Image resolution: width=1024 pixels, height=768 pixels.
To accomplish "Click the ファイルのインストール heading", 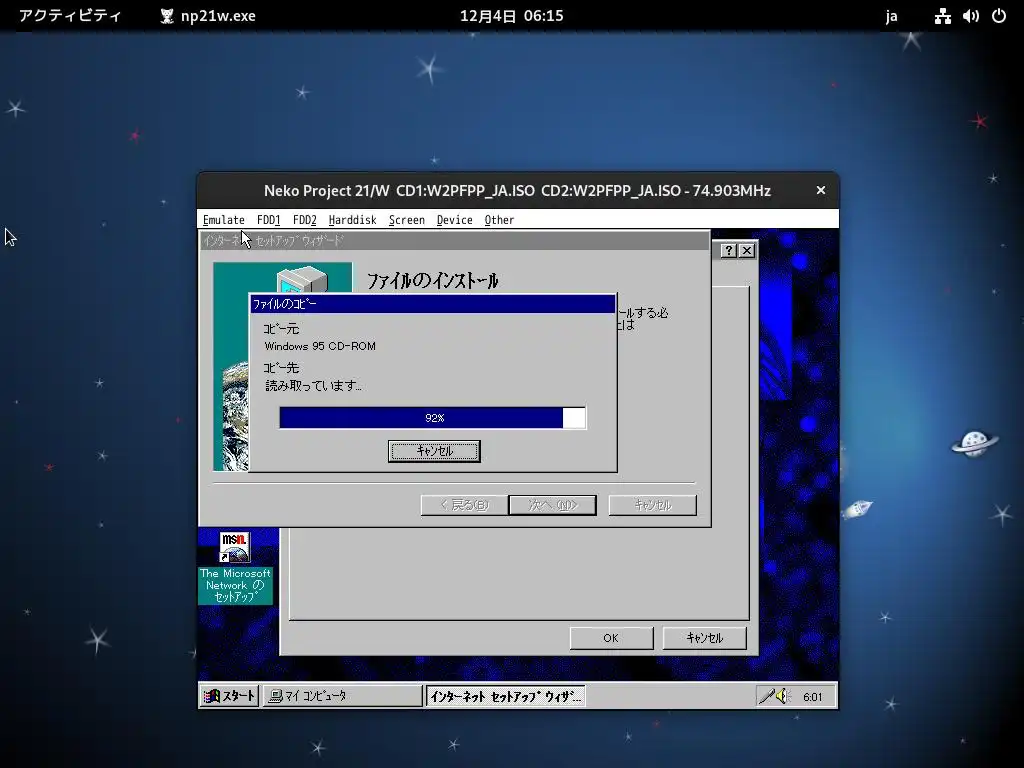I will pos(432,281).
